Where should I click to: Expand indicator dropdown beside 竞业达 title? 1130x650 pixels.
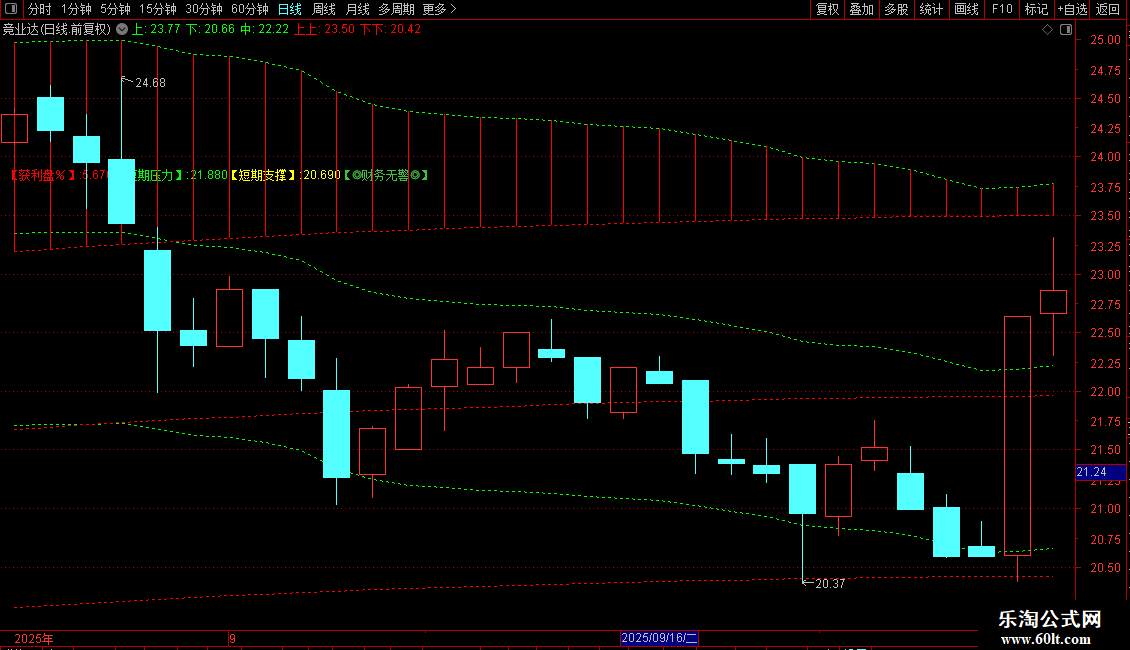(x=122, y=29)
